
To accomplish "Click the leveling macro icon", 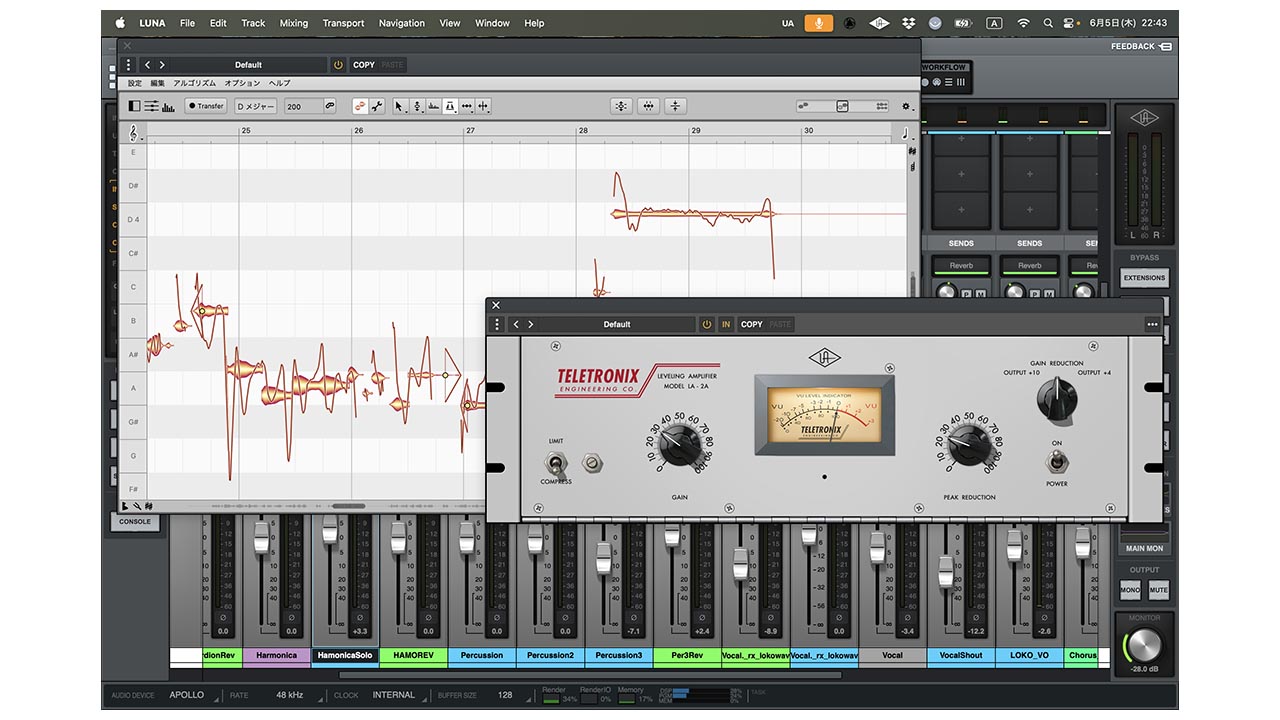I will [676, 106].
